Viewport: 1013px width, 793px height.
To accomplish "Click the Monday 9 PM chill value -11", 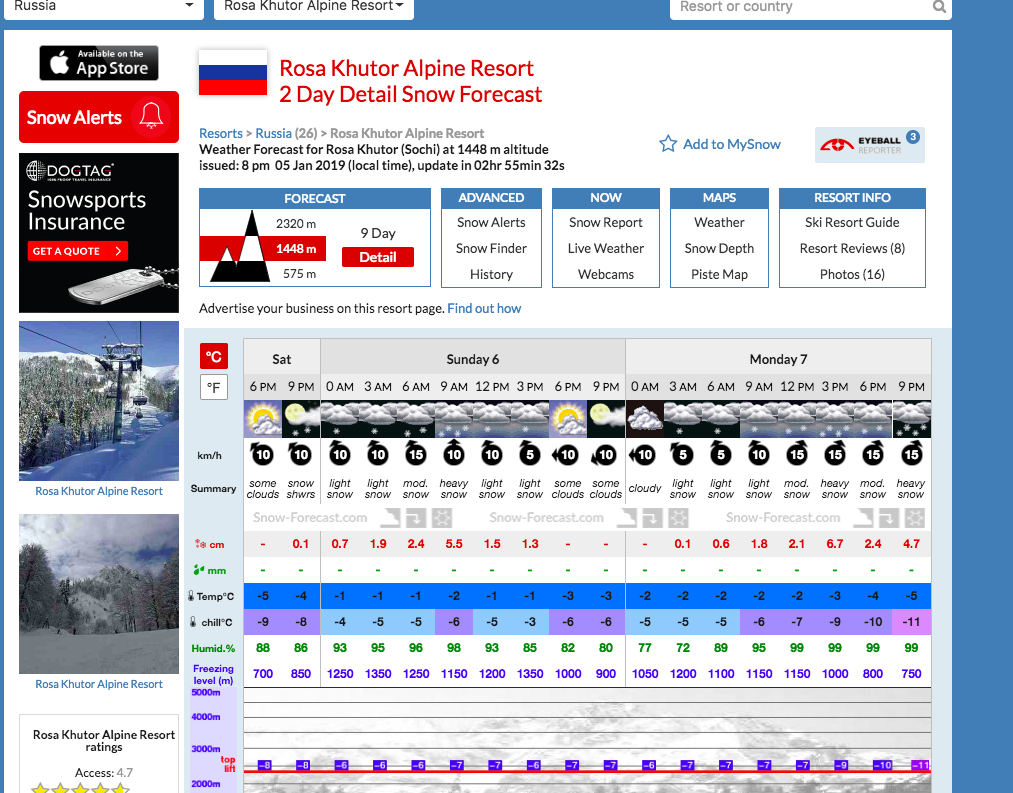I will coord(912,622).
